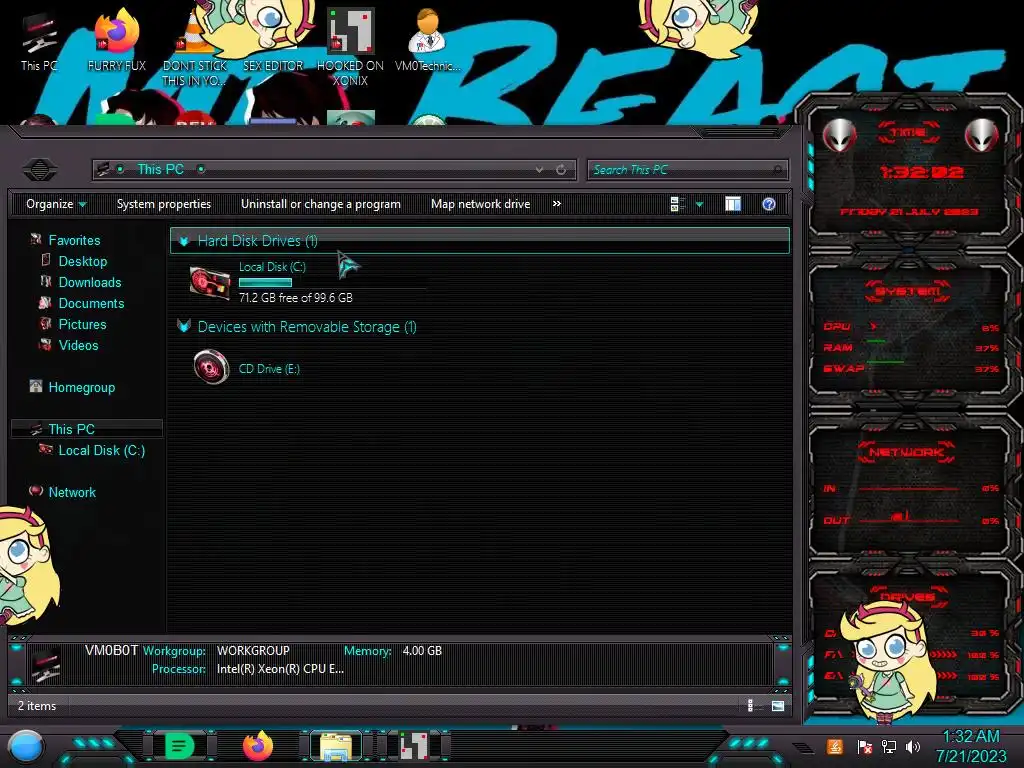Launch Firefox from the taskbar
The height and width of the screenshot is (768, 1024).
pyautogui.click(x=258, y=746)
